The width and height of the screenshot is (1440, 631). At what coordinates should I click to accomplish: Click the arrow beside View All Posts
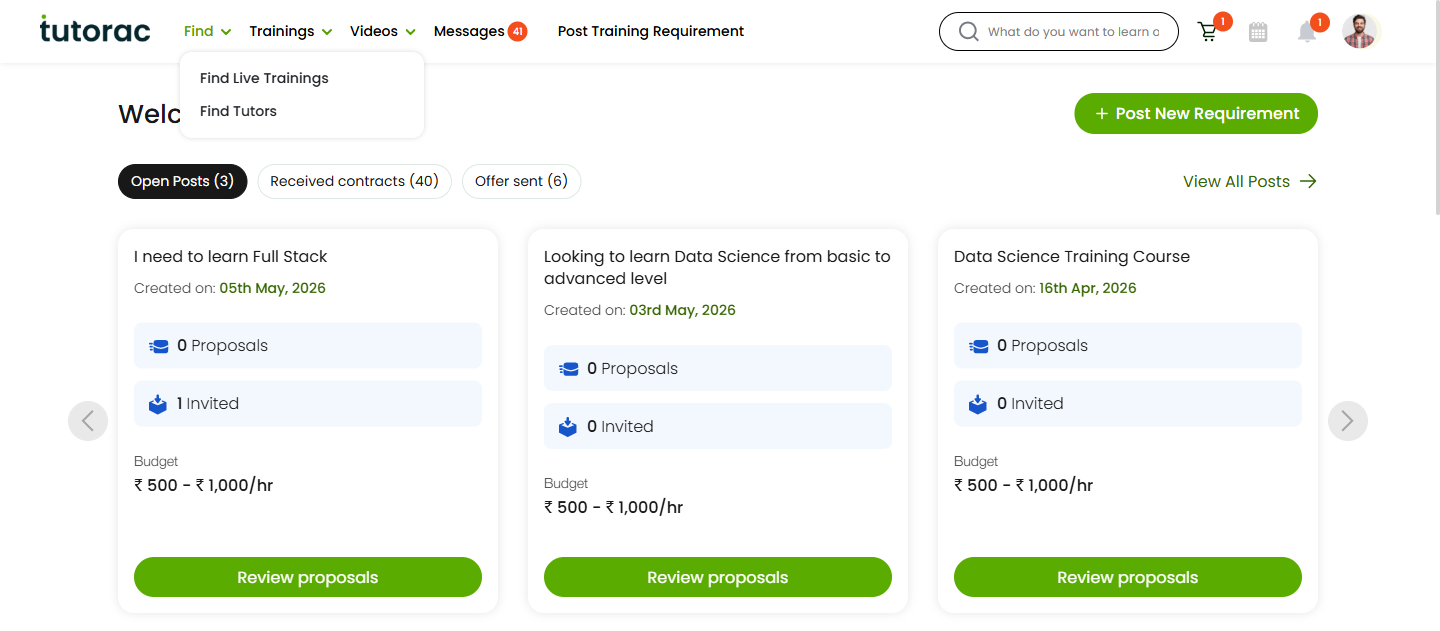tap(1308, 181)
